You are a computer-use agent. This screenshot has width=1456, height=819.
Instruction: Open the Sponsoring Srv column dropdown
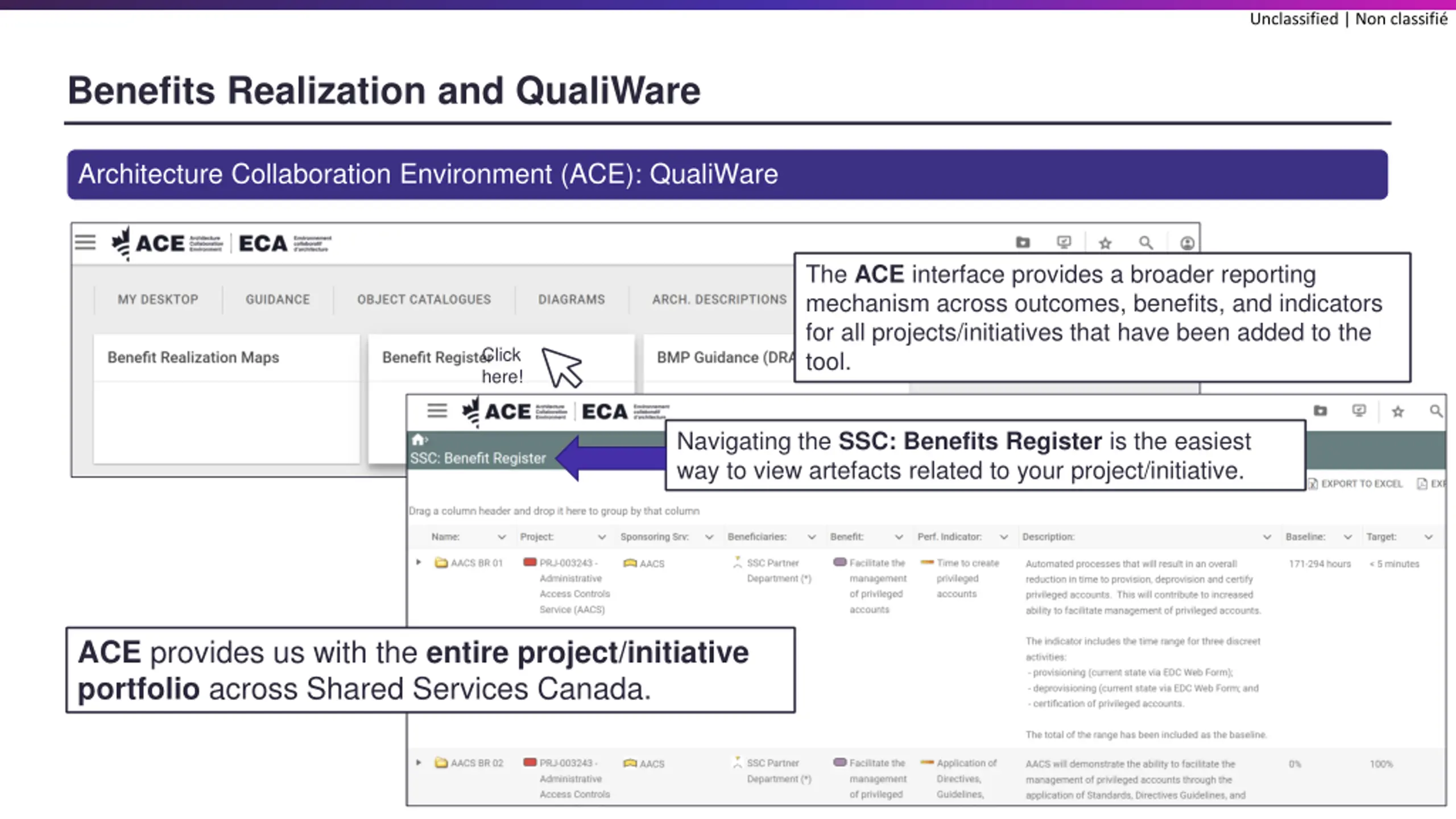(709, 537)
